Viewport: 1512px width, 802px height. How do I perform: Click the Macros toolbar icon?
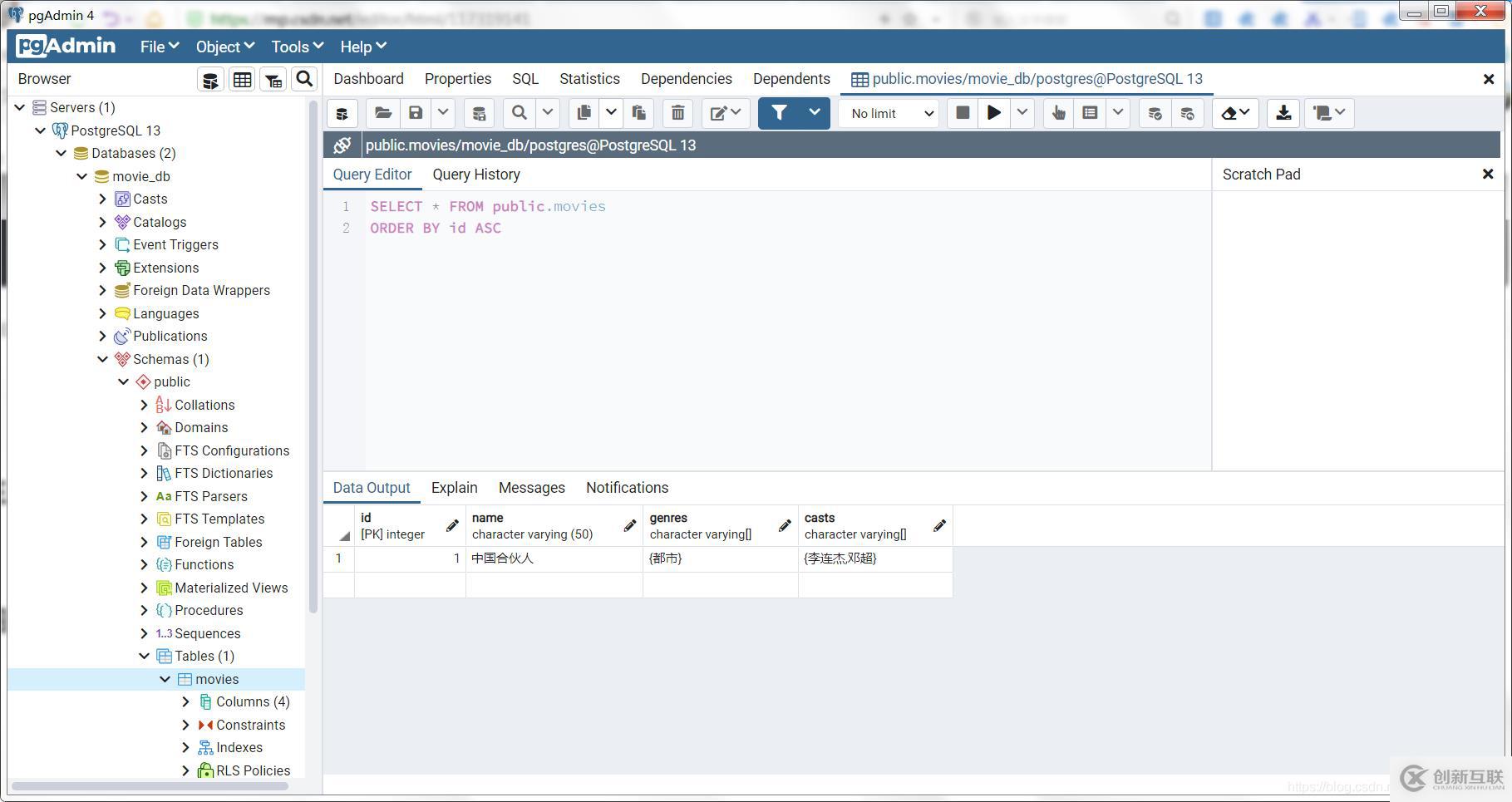(x=1329, y=113)
